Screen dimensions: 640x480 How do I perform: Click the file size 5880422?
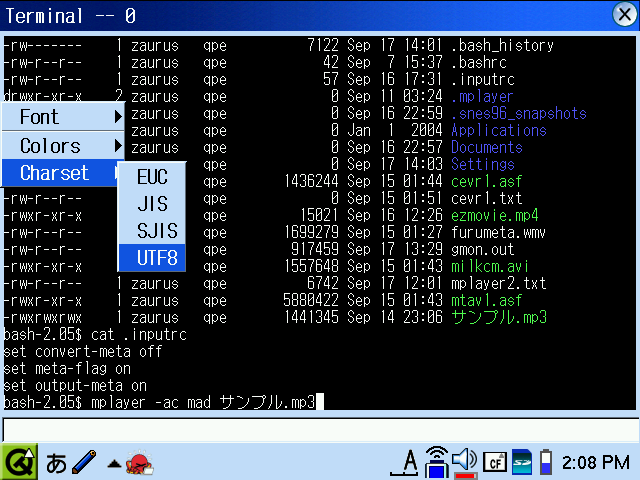click(x=311, y=300)
